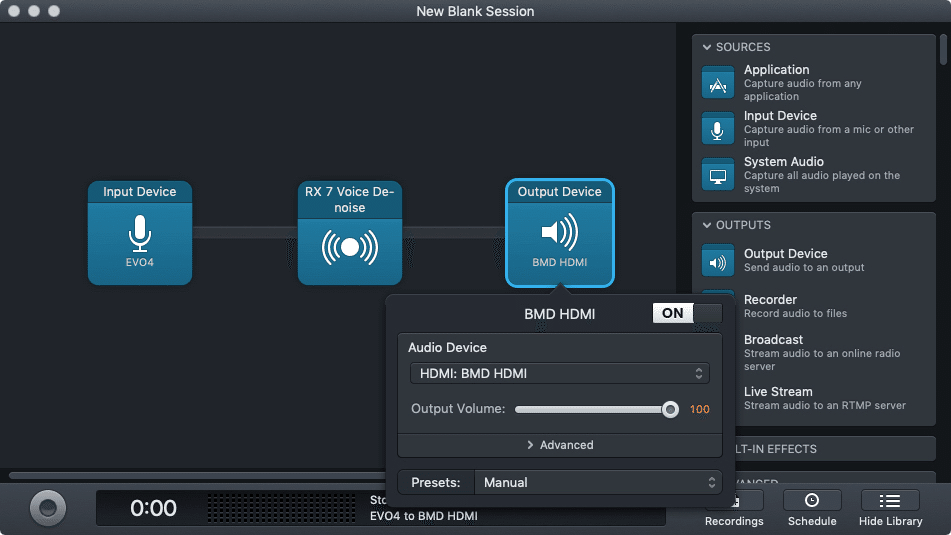Click the Application source title

pyautogui.click(x=776, y=70)
